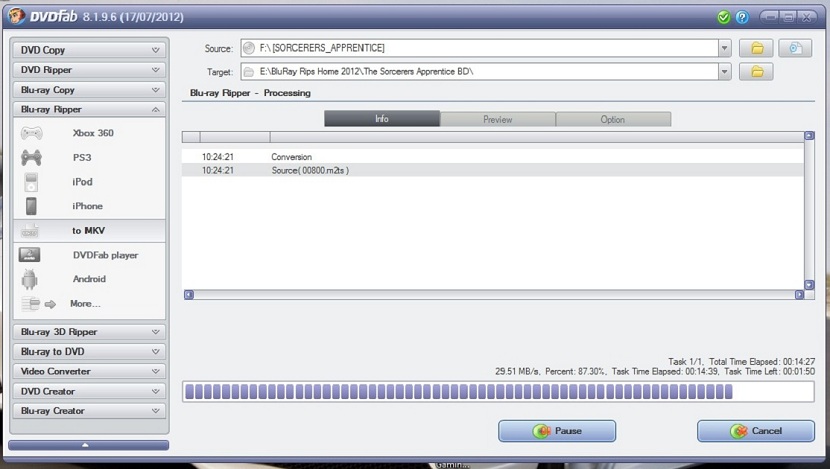Expand the Blu-ray to DVD section
This screenshot has width=830, height=469.
point(89,351)
